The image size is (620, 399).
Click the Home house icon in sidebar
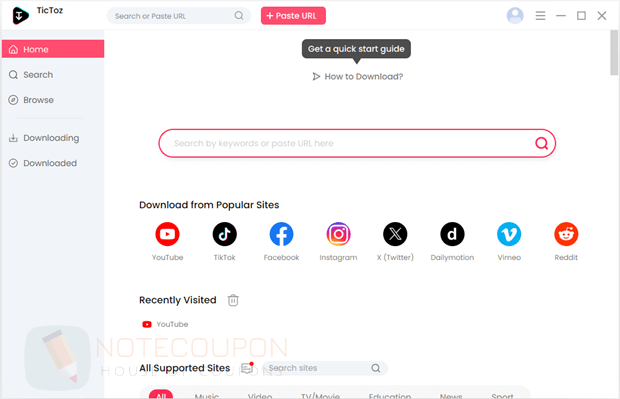(13, 49)
